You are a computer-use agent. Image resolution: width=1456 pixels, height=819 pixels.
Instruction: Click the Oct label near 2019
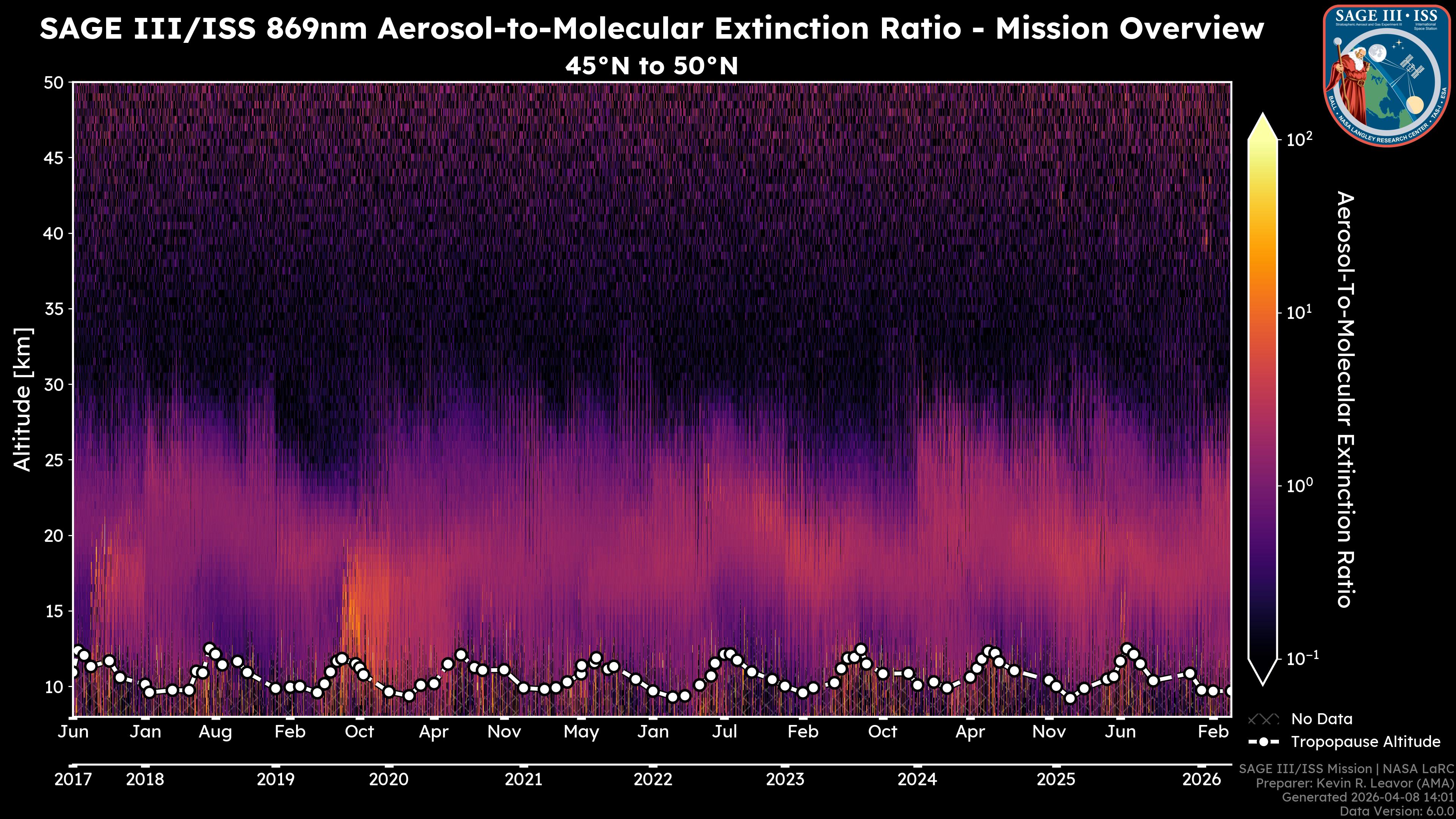click(x=359, y=731)
